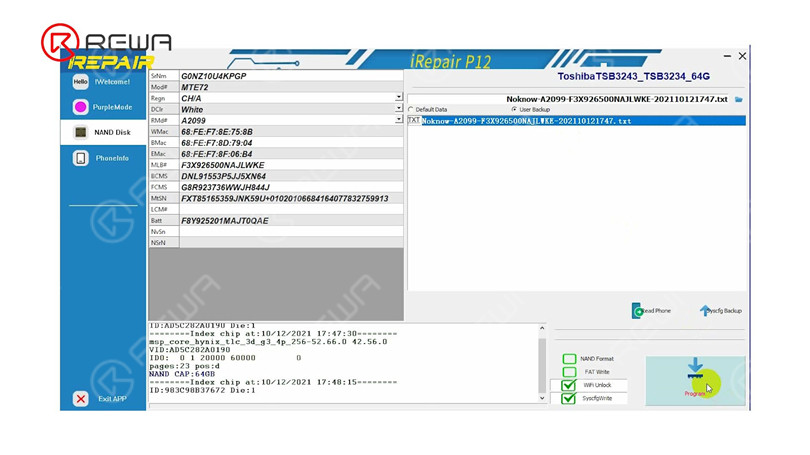Close the iRepair P12 window

[x=742, y=56]
